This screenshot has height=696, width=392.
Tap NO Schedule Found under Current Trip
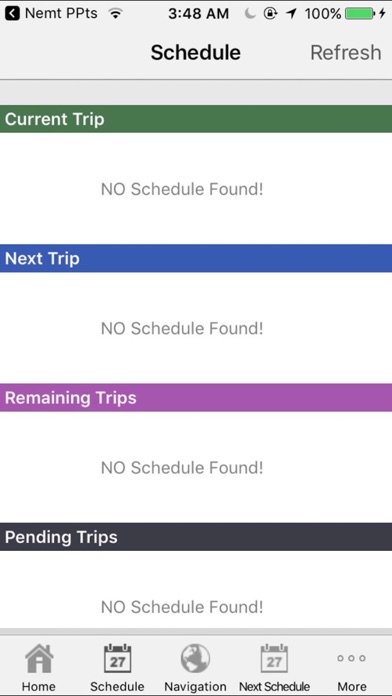pos(182,190)
